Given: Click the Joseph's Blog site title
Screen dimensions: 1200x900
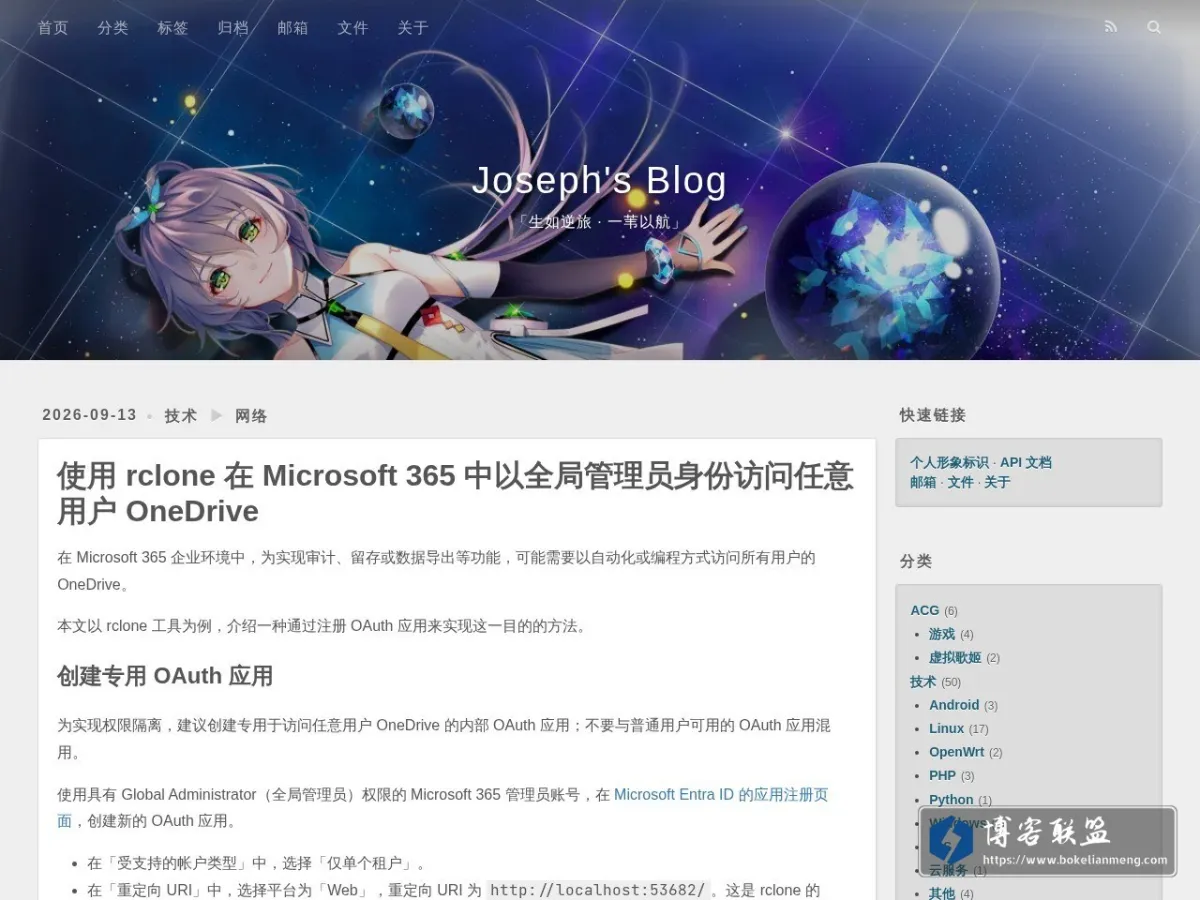Looking at the screenshot, I should 599,181.
